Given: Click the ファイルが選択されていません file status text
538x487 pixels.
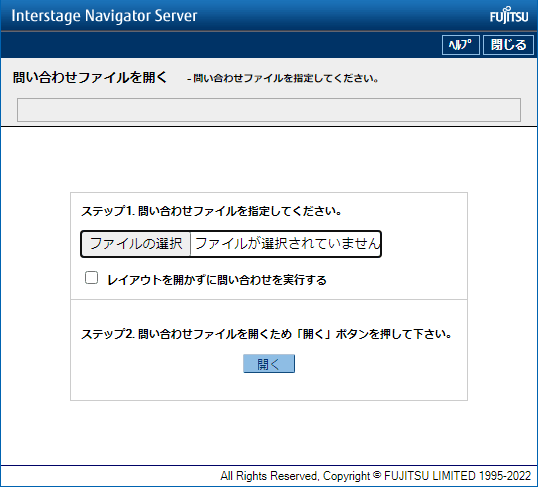Looking at the screenshot, I should pyautogui.click(x=287, y=244).
